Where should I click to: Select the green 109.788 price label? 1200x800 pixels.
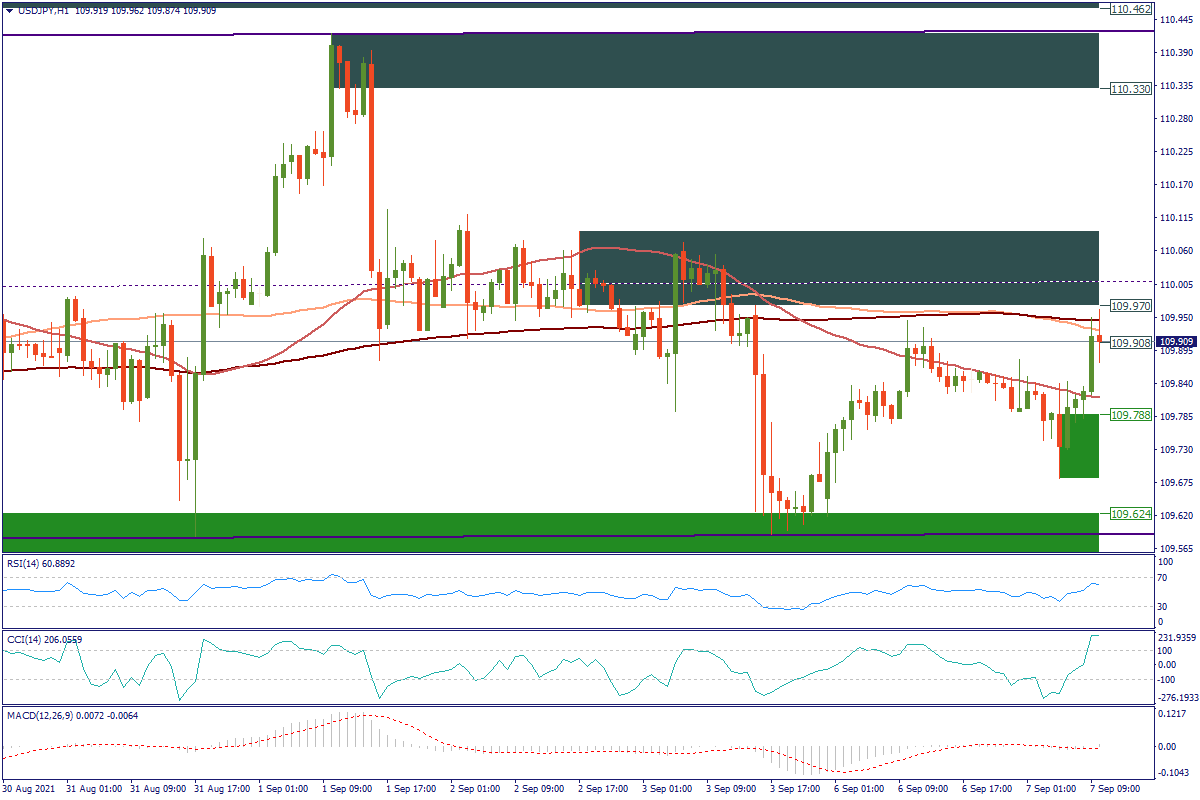[x=1131, y=414]
